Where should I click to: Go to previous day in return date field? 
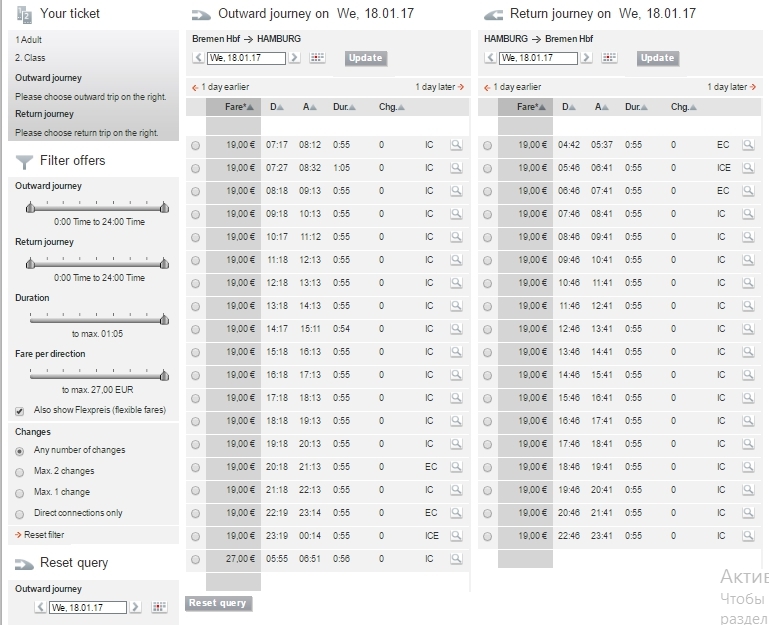pyautogui.click(x=490, y=58)
